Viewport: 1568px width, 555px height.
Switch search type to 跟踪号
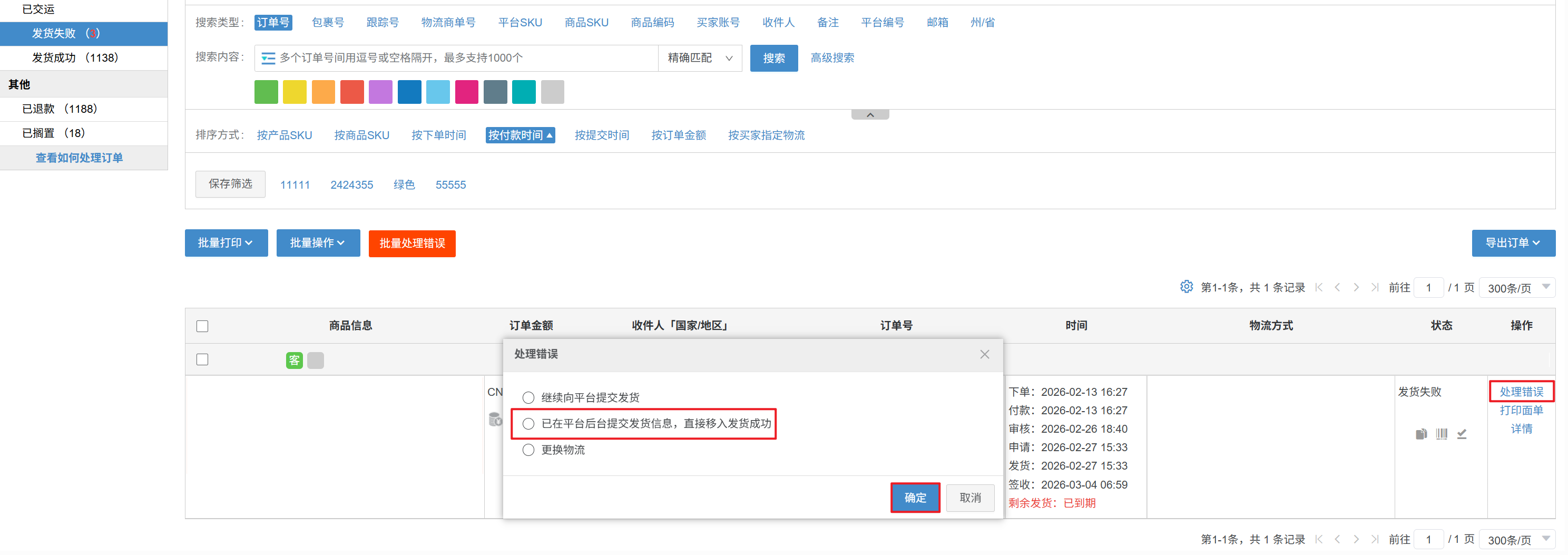[383, 23]
